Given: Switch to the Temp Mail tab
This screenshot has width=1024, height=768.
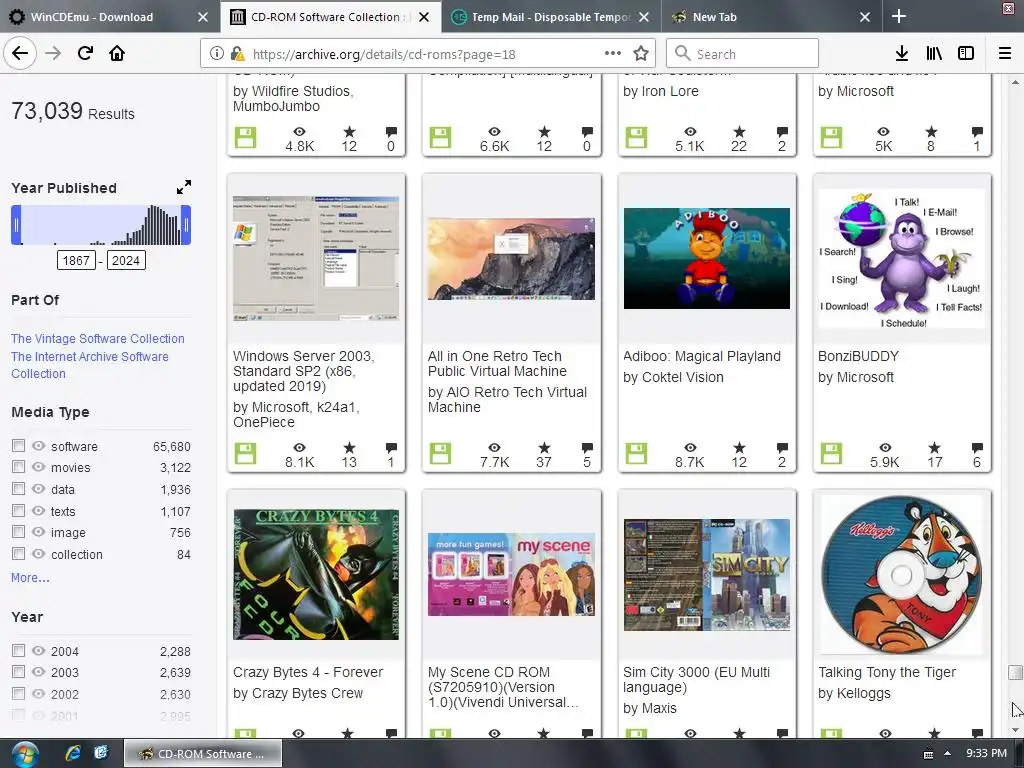Looking at the screenshot, I should click(551, 17).
